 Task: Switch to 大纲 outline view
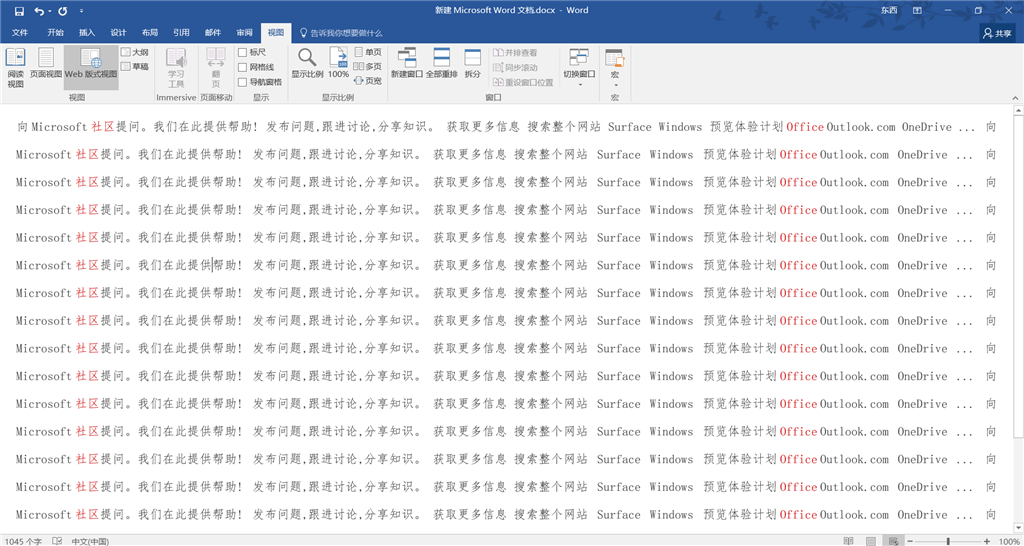pyautogui.click(x=135, y=52)
